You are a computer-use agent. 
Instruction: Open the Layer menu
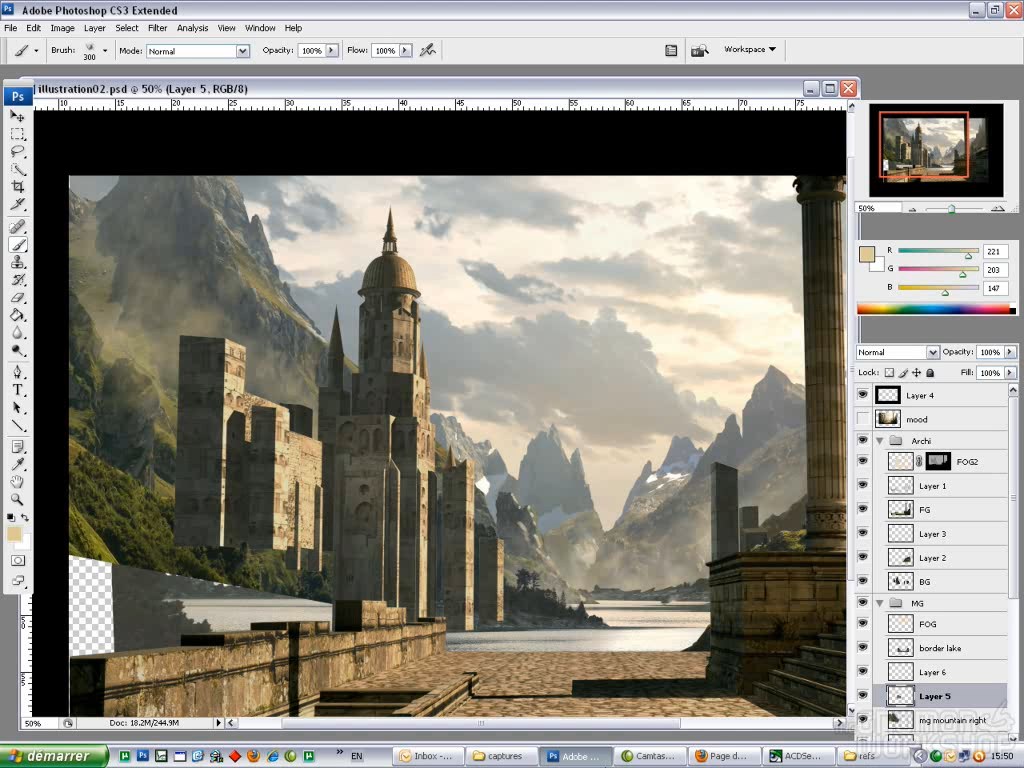[95, 28]
